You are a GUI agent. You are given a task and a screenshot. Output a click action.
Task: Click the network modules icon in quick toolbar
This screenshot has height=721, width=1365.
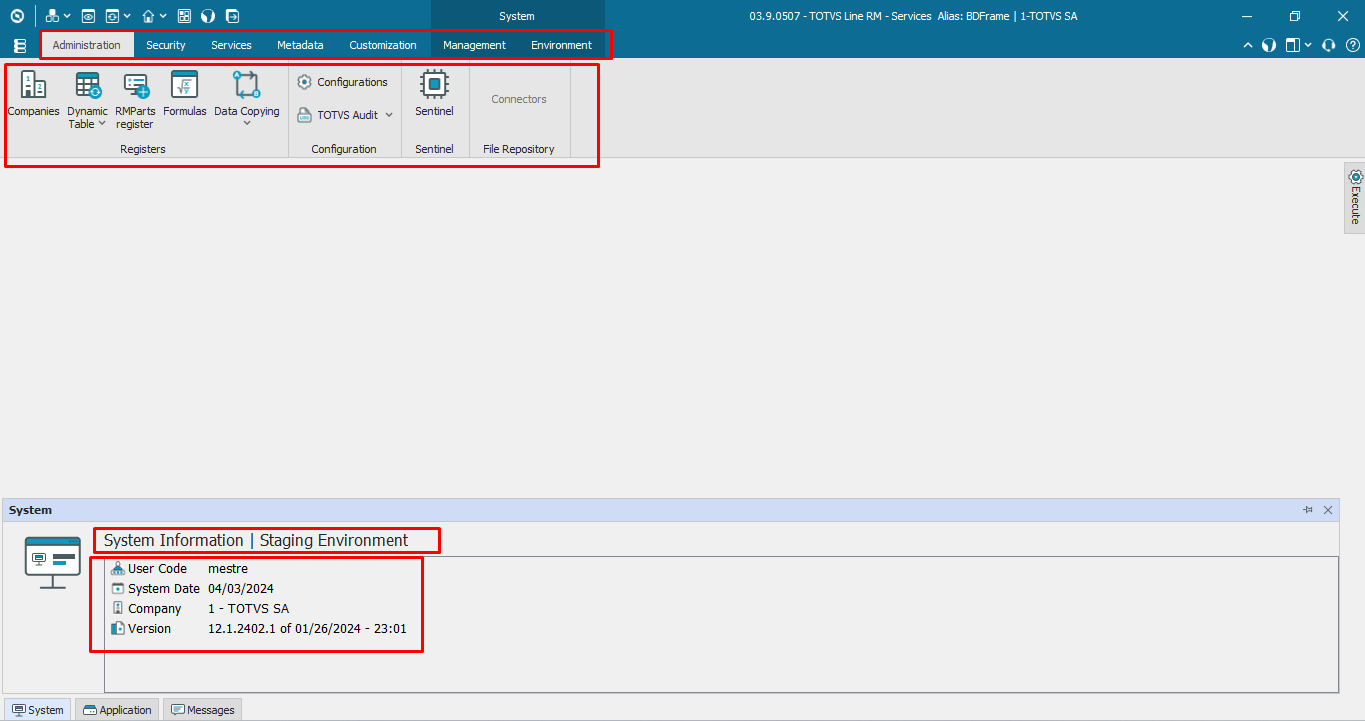click(52, 16)
